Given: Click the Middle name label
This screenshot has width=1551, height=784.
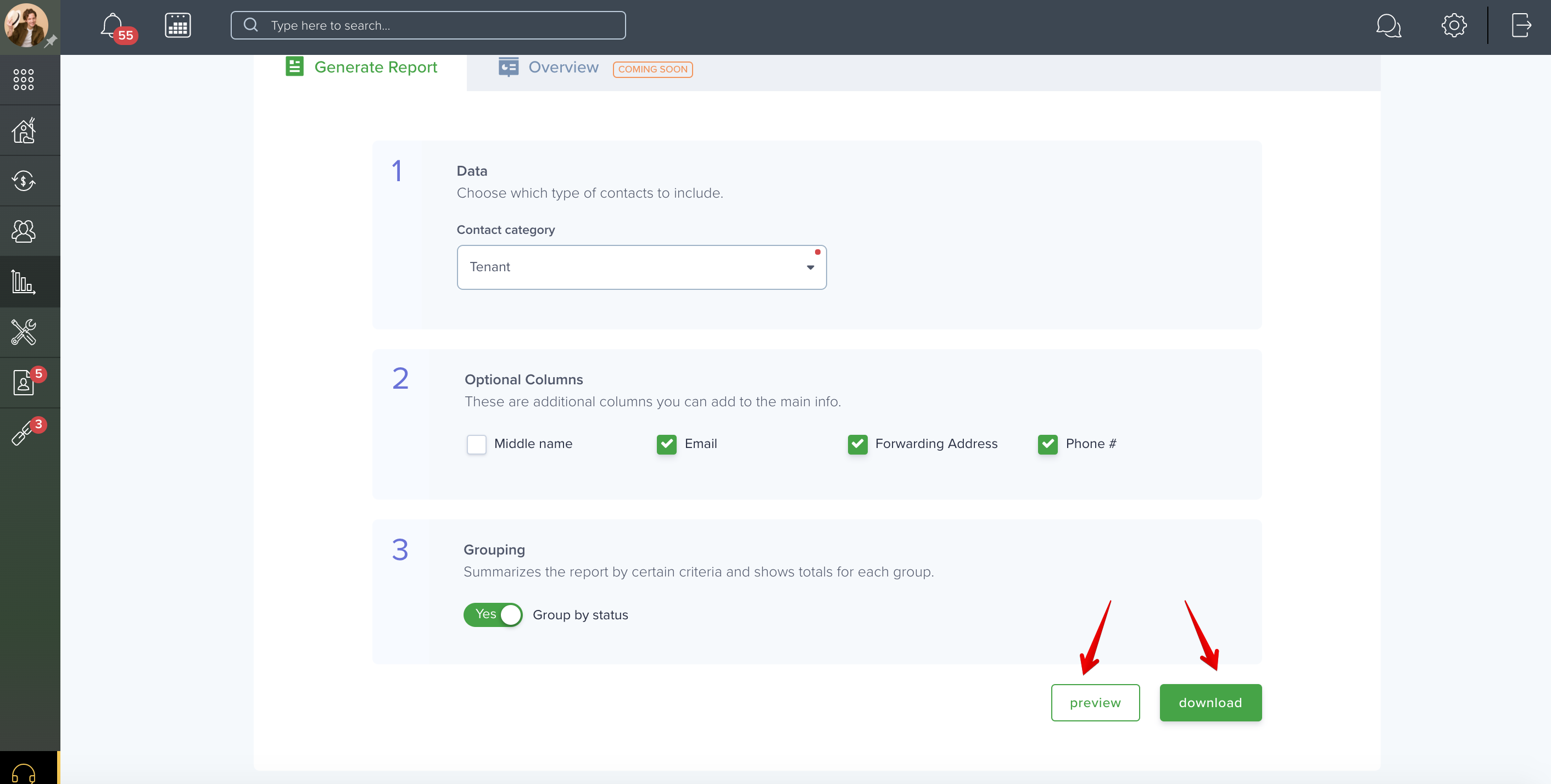Looking at the screenshot, I should point(533,444).
